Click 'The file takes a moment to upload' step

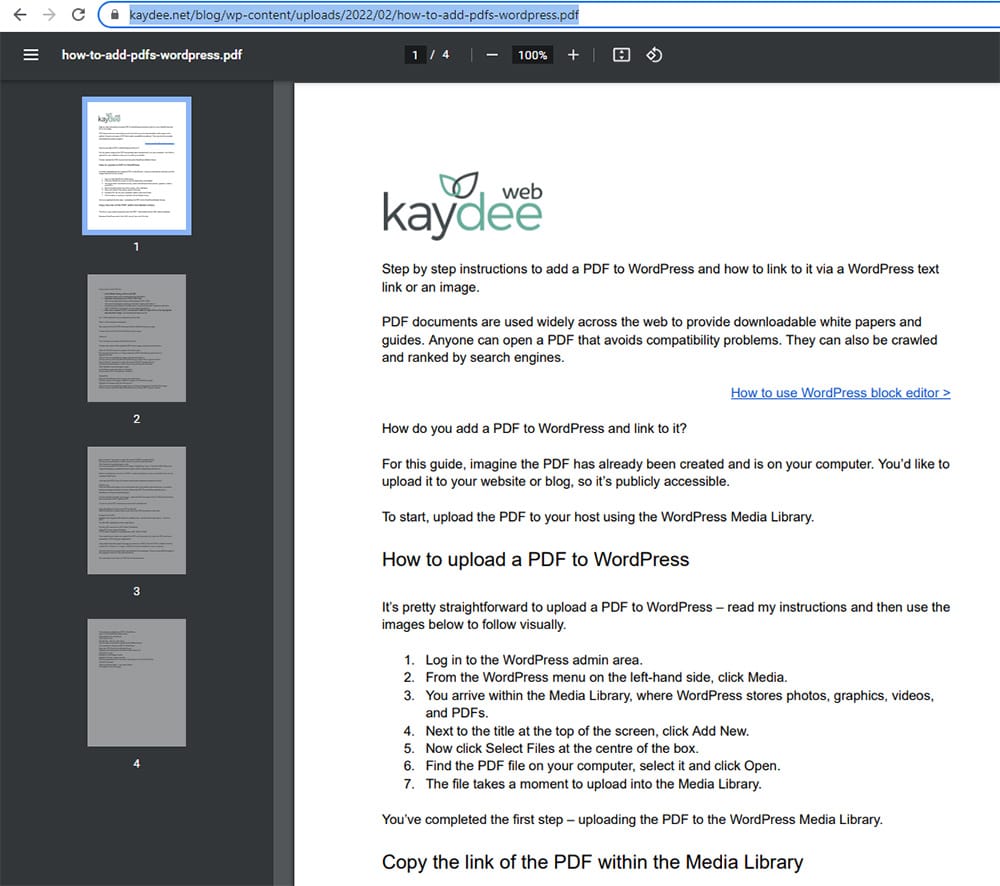pyautogui.click(x=594, y=784)
